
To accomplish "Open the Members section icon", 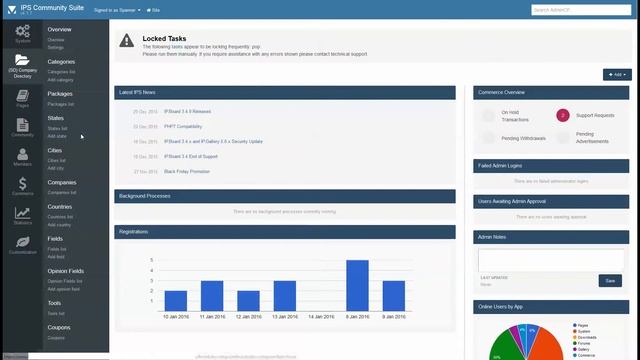I will point(22,154).
